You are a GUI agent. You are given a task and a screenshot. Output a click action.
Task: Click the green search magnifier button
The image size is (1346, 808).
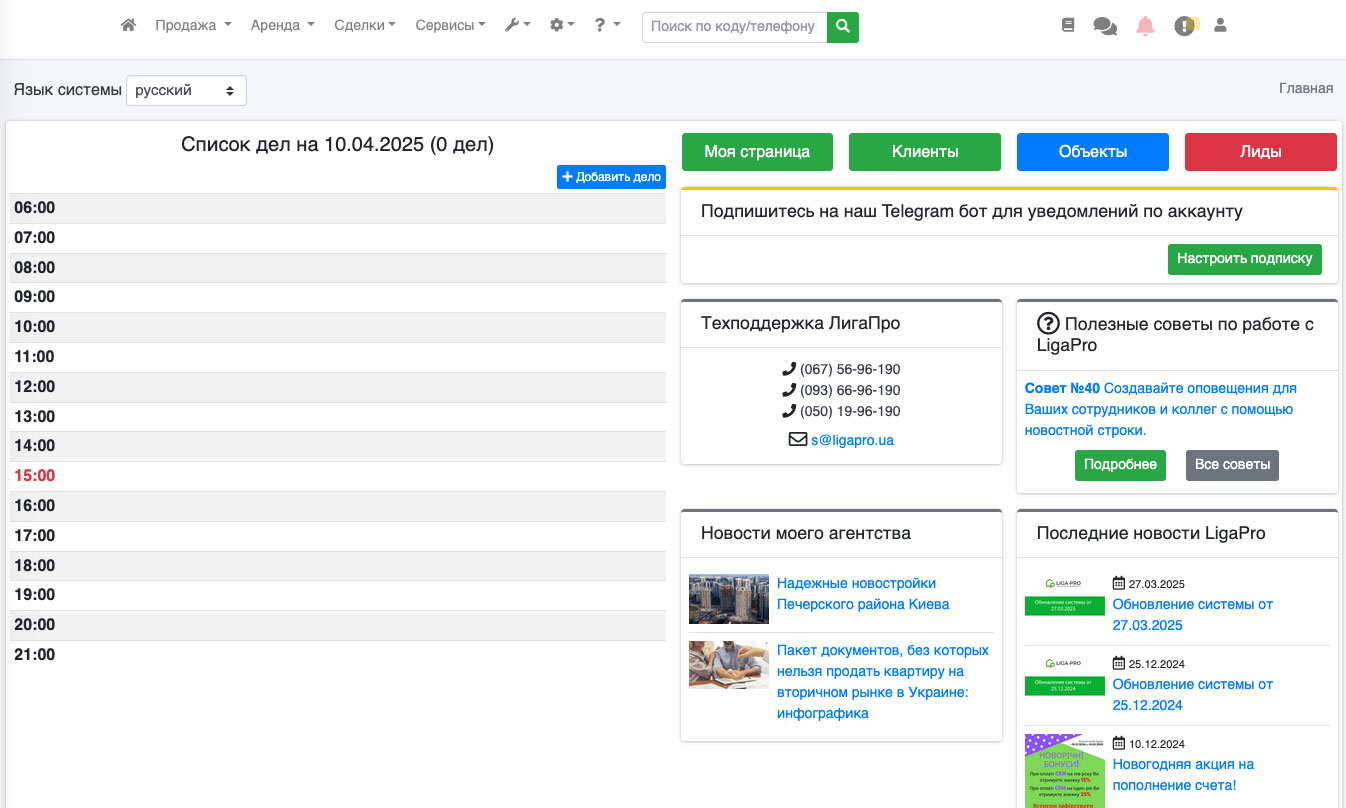843,27
